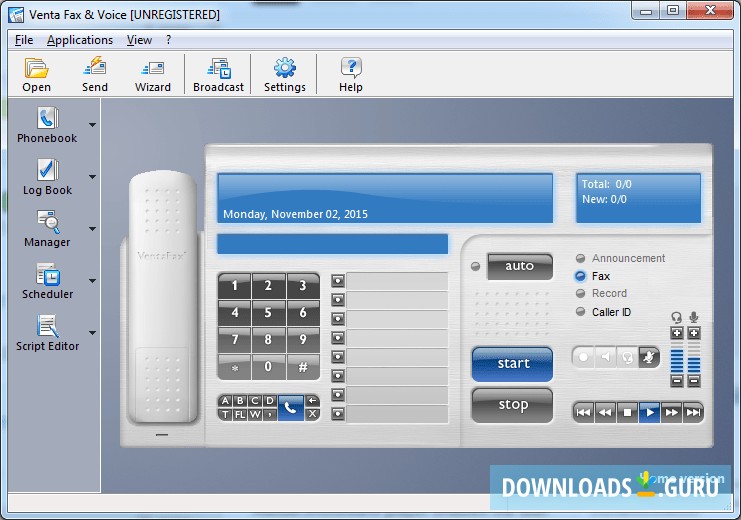Open the Script Editor from the sidebar
741x520 pixels.
click(x=47, y=333)
